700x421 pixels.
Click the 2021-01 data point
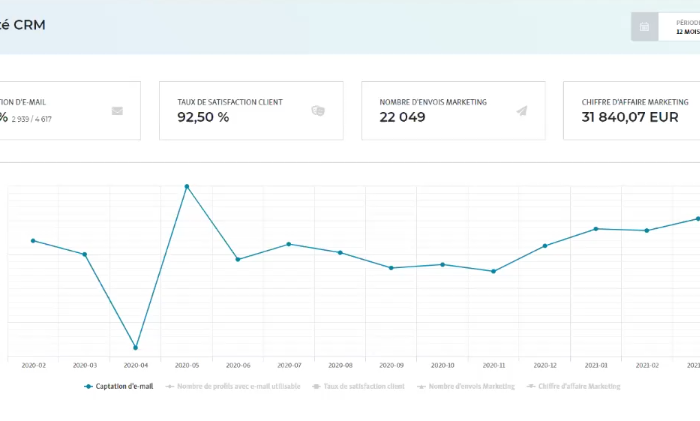(x=596, y=229)
